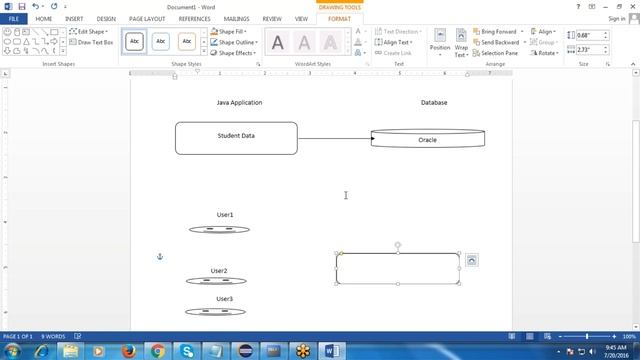Collapse the ribbon with the arrow
Image resolution: width=640 pixels, height=360 pixels.
pos(633,64)
